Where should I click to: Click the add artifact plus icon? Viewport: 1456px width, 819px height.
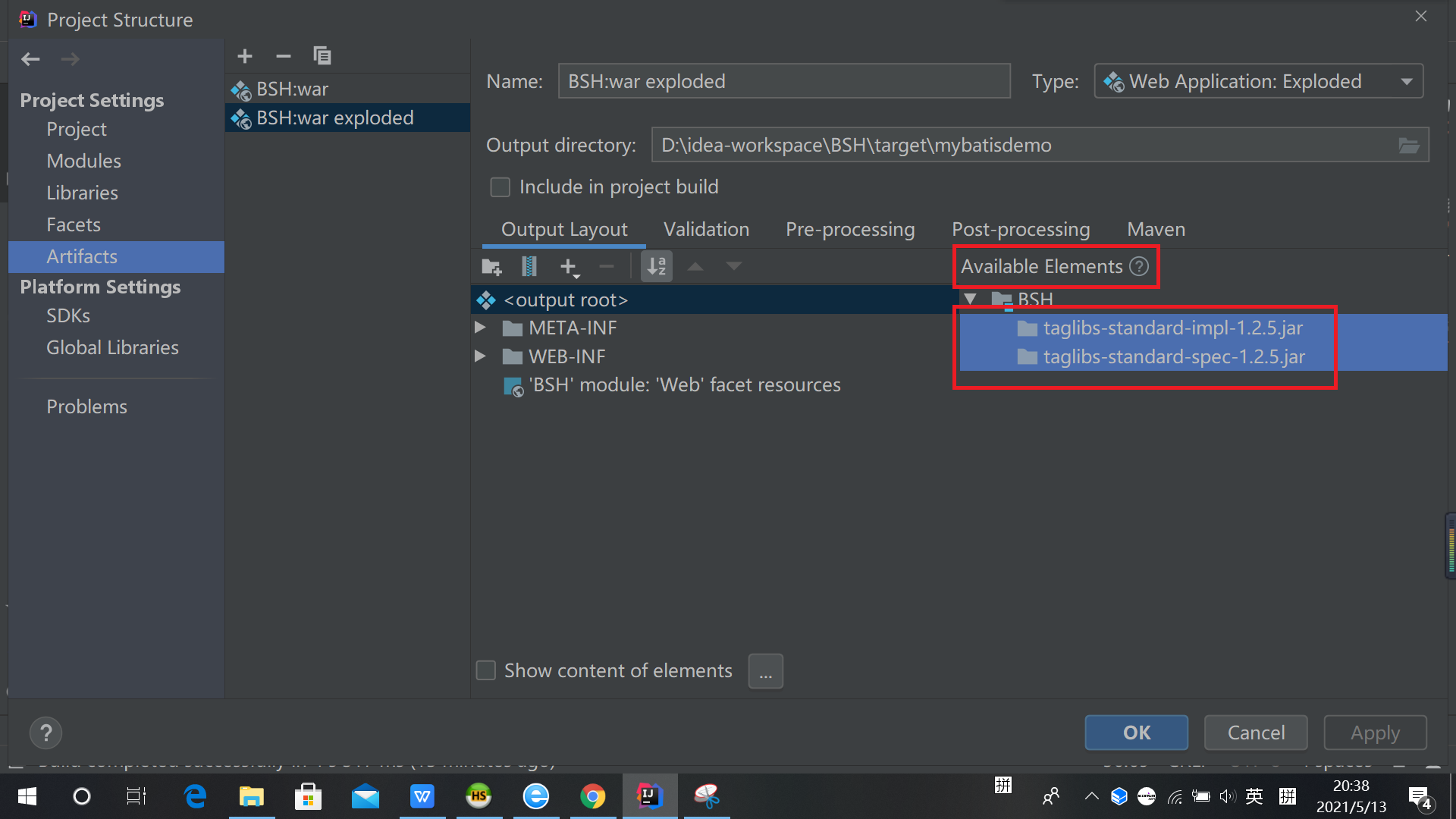[x=244, y=56]
